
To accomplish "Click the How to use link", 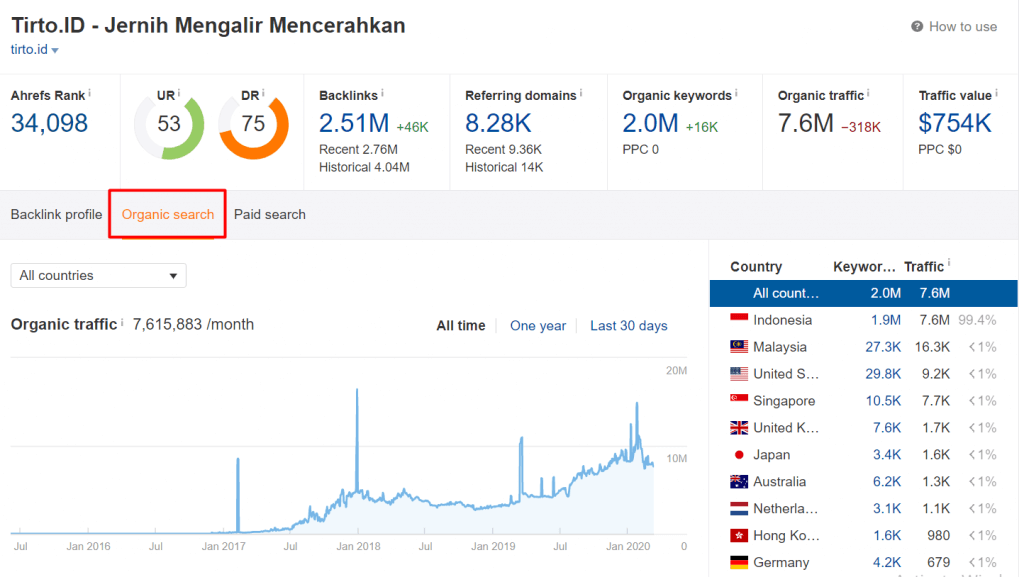I will [x=963, y=27].
